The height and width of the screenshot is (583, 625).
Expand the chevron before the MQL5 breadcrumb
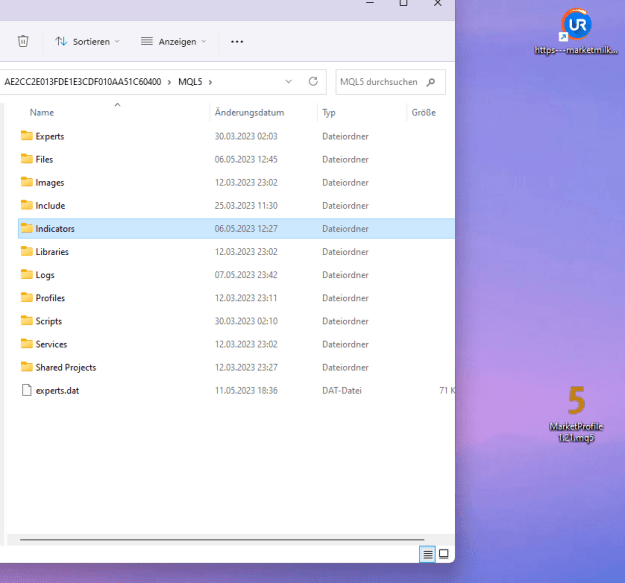pyautogui.click(x=169, y=82)
